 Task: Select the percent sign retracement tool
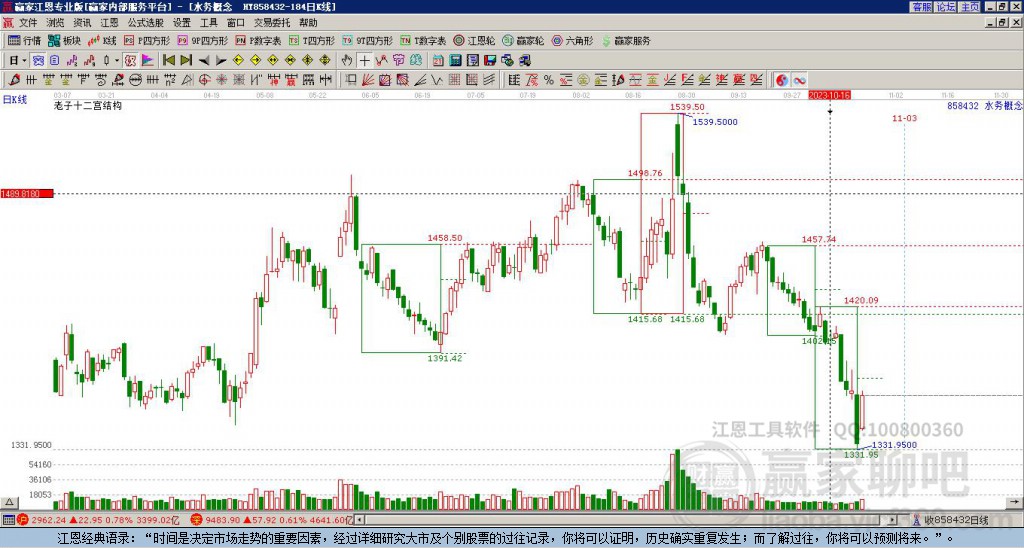tap(549, 80)
